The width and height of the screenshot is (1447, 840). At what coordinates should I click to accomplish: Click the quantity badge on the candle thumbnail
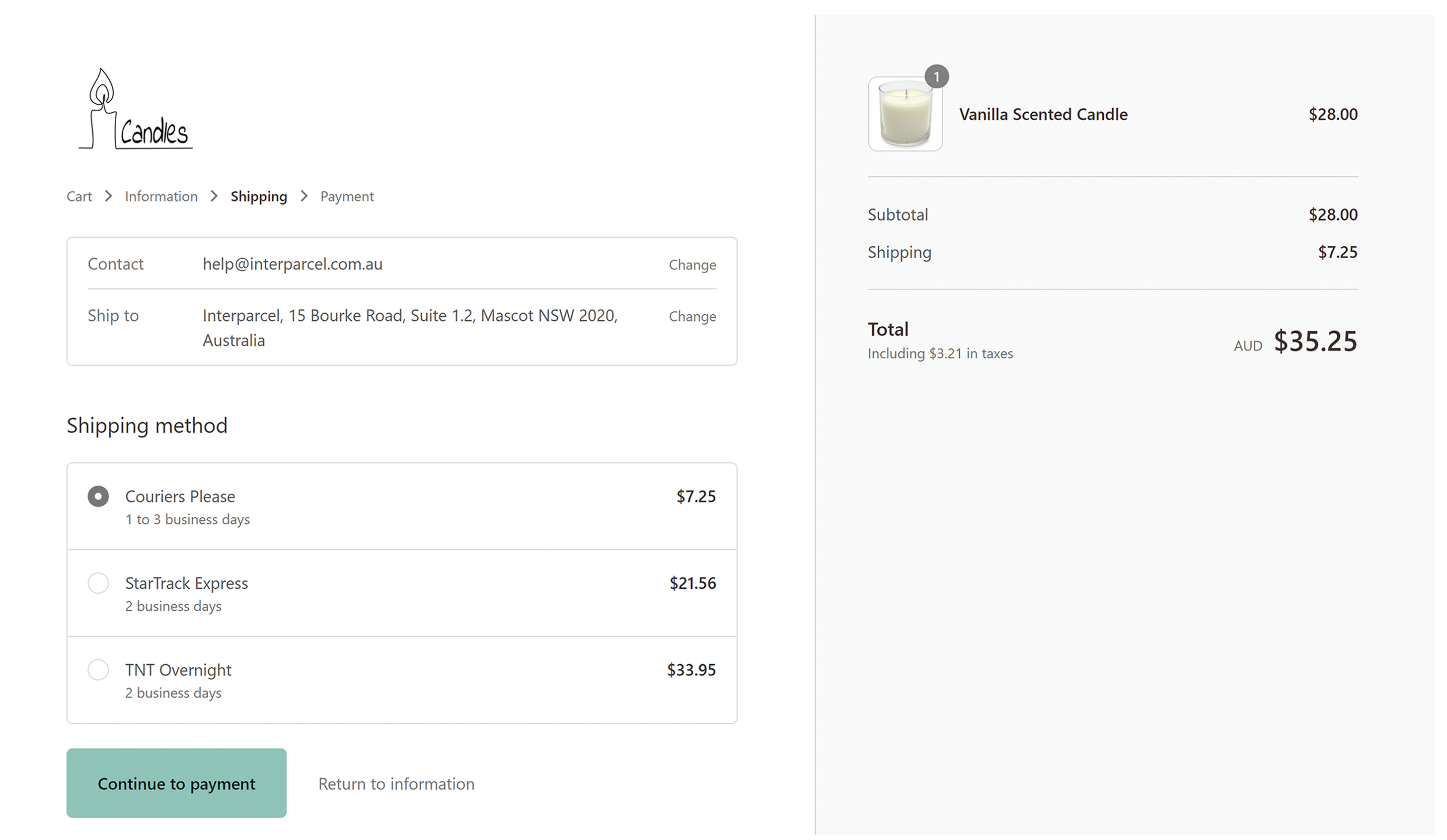pyautogui.click(x=936, y=76)
